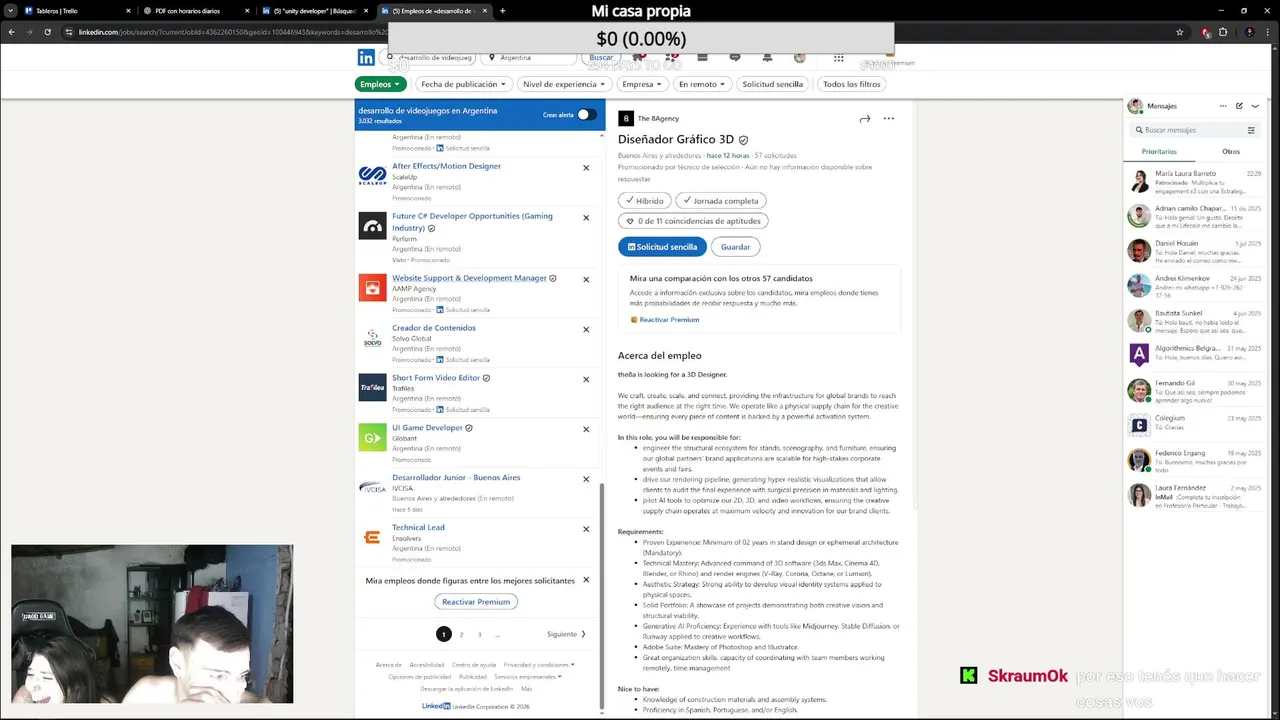Click the Solvo Global logo

(372, 338)
